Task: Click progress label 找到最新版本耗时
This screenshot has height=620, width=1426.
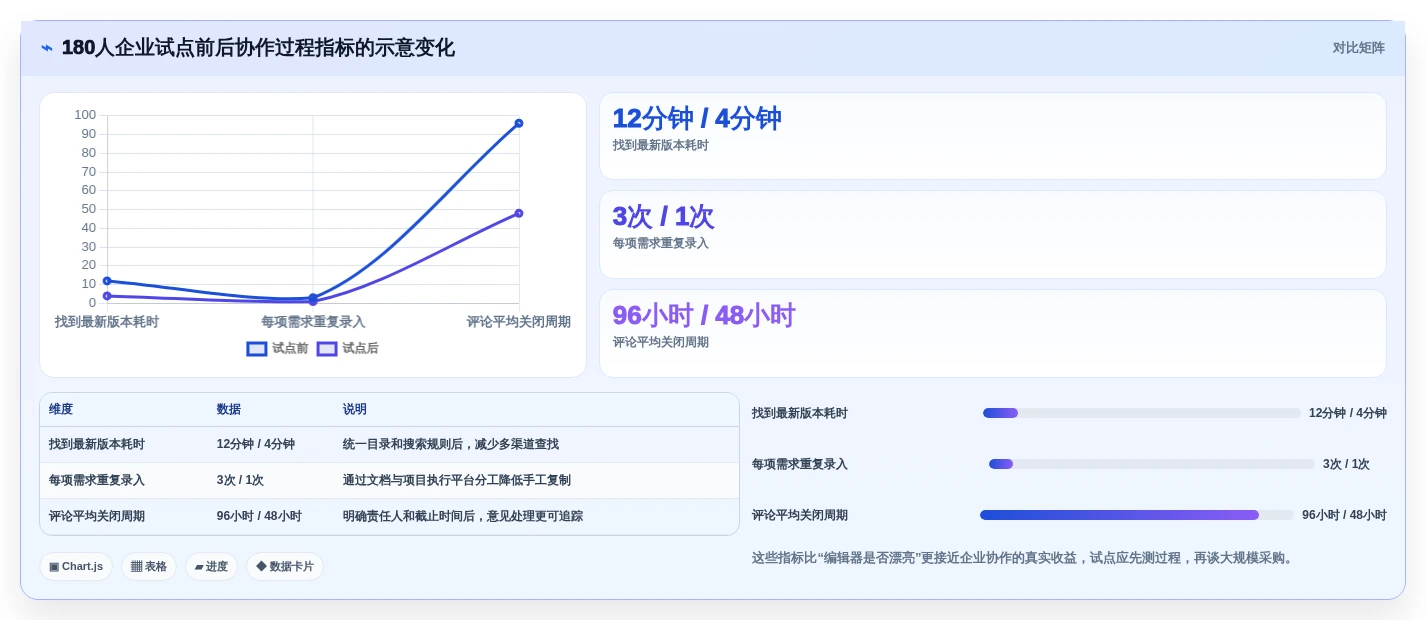Action: point(800,413)
